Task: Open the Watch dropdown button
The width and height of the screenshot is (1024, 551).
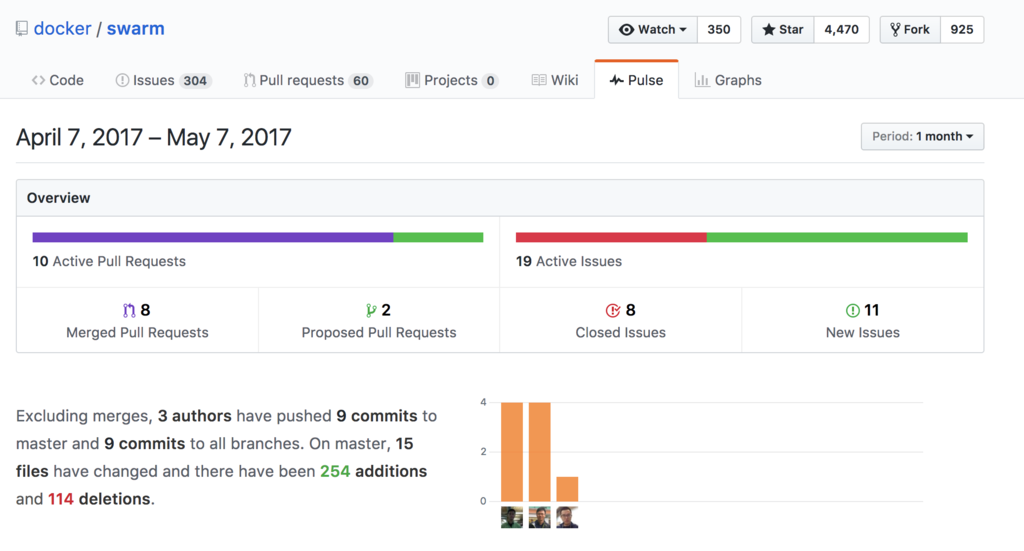Action: (652, 29)
